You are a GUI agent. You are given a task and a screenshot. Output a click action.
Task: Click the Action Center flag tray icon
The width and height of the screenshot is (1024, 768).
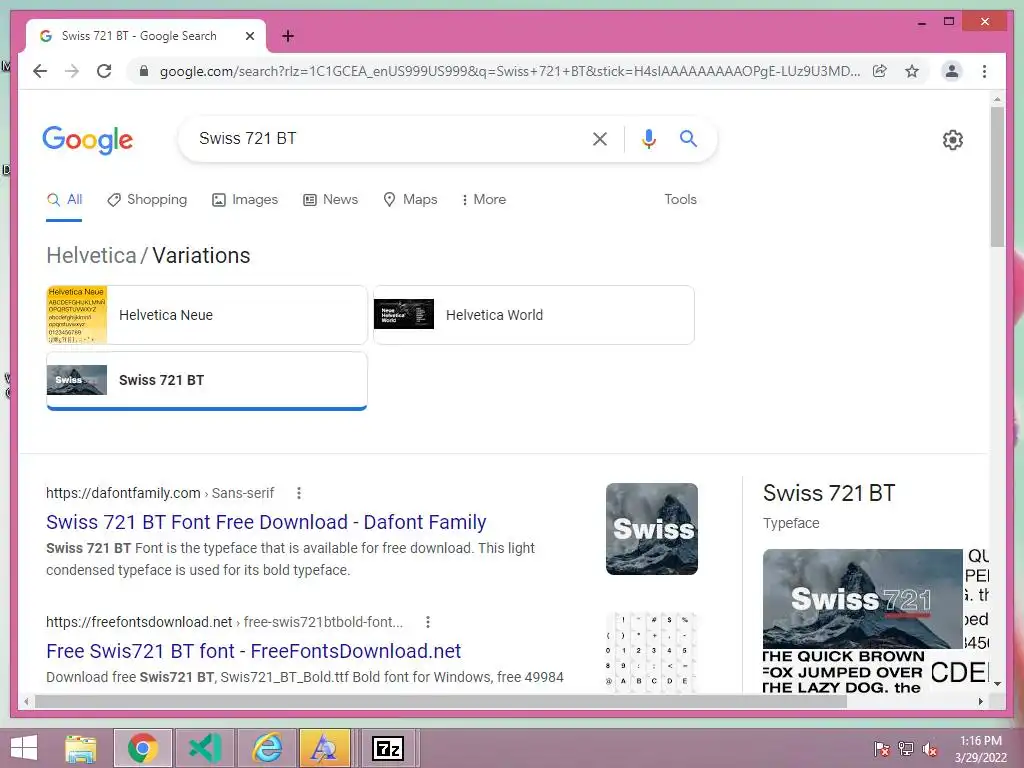[881, 749]
